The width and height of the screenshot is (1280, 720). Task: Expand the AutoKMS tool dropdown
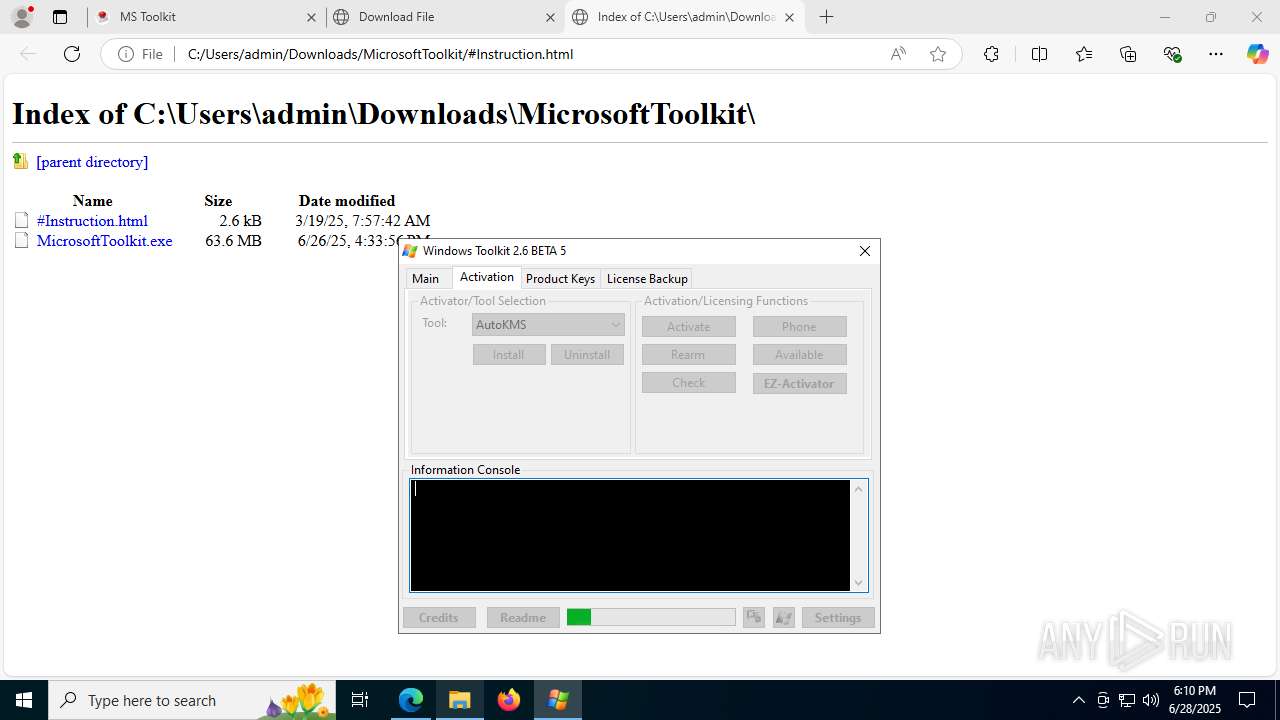pos(548,324)
